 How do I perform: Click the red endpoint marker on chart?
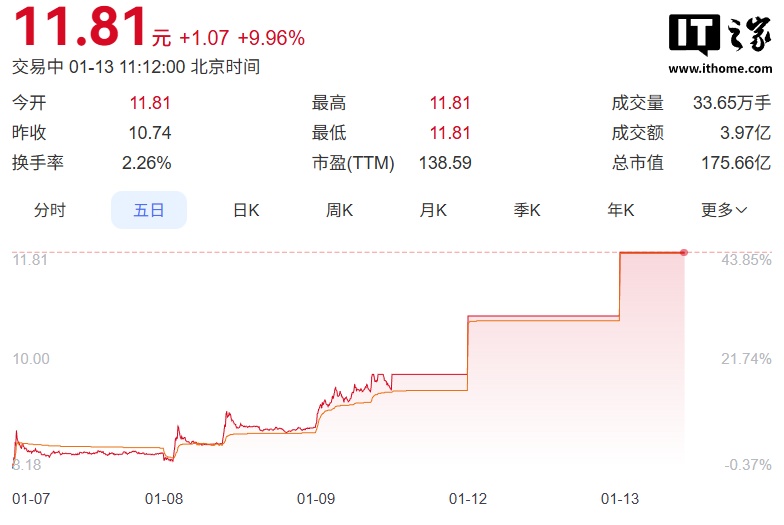[x=684, y=253]
